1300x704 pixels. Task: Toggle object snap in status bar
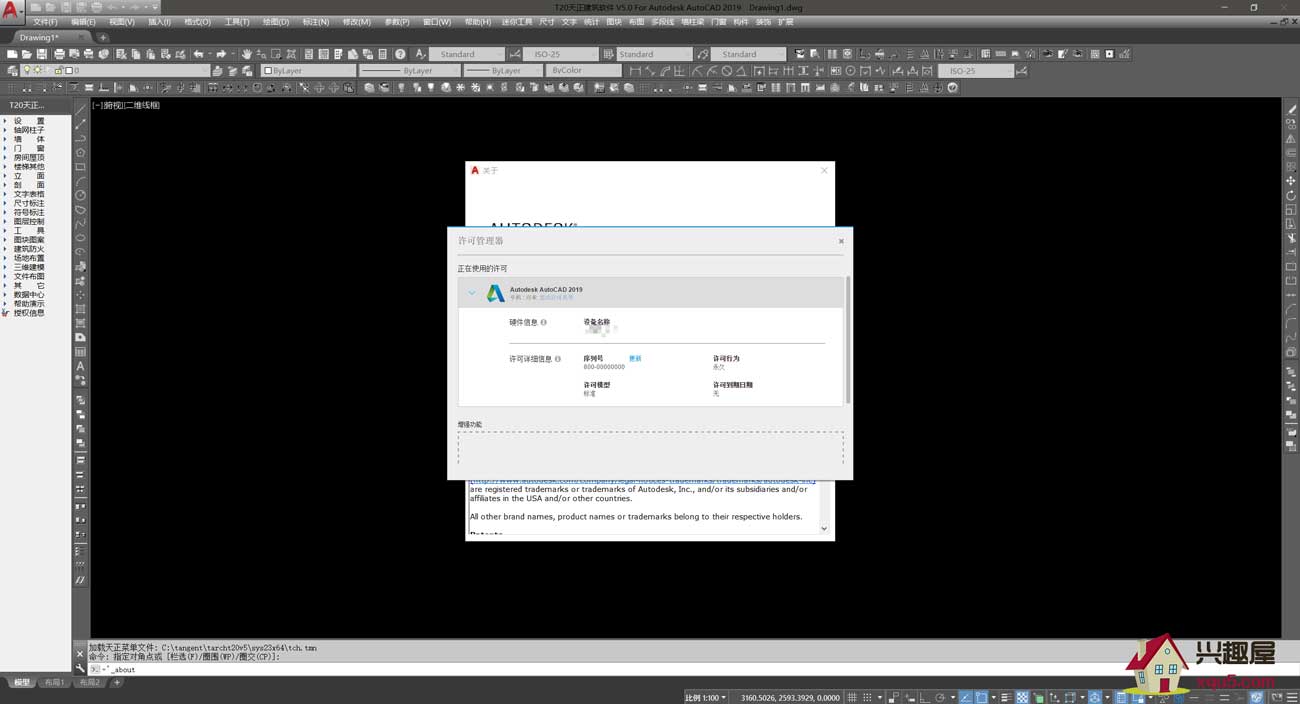981,697
